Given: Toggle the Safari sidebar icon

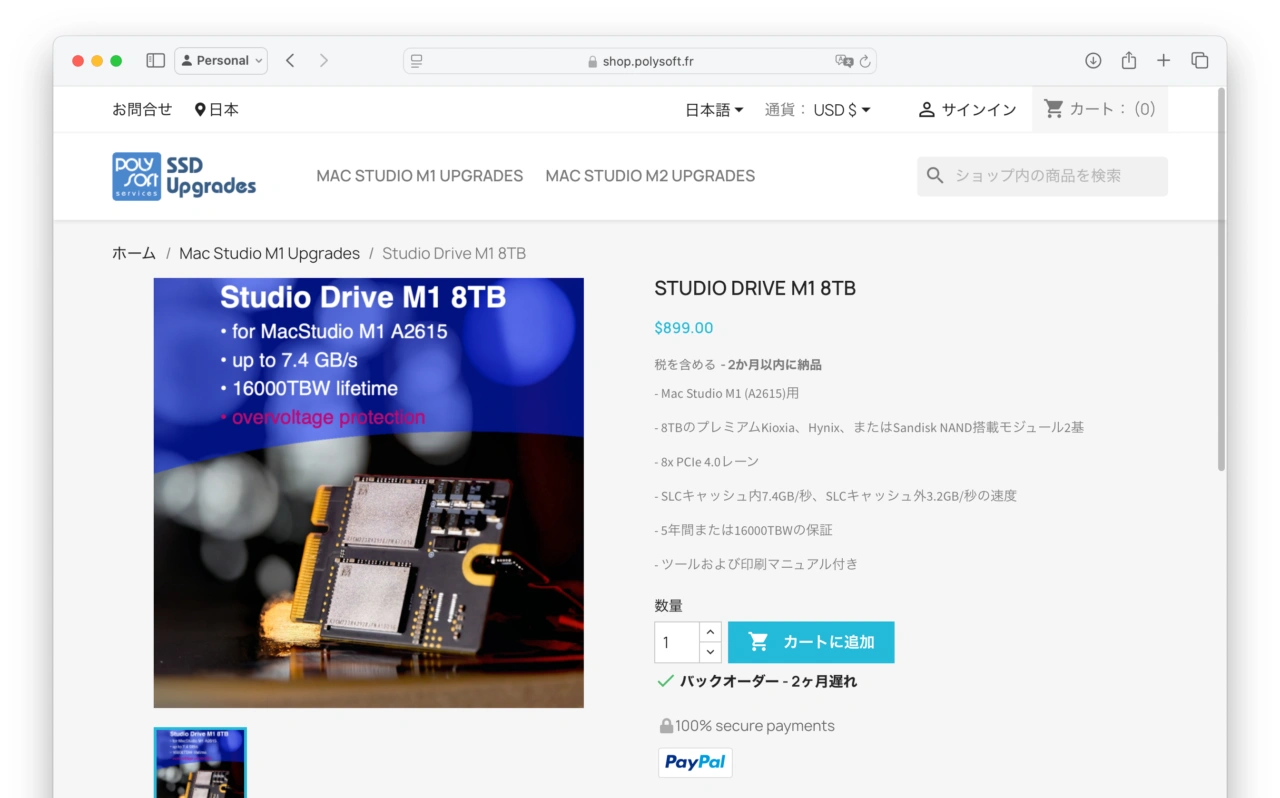Looking at the screenshot, I should 155,61.
